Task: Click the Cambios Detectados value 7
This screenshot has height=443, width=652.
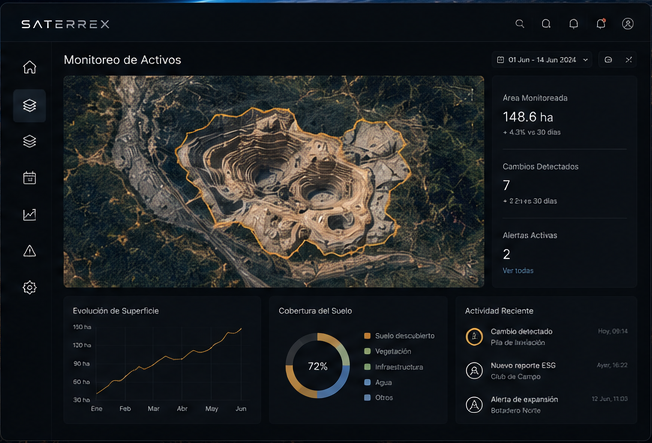Action: [506, 185]
